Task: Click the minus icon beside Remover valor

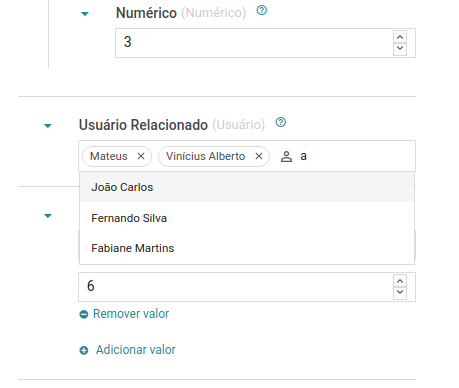Action: [x=84, y=314]
